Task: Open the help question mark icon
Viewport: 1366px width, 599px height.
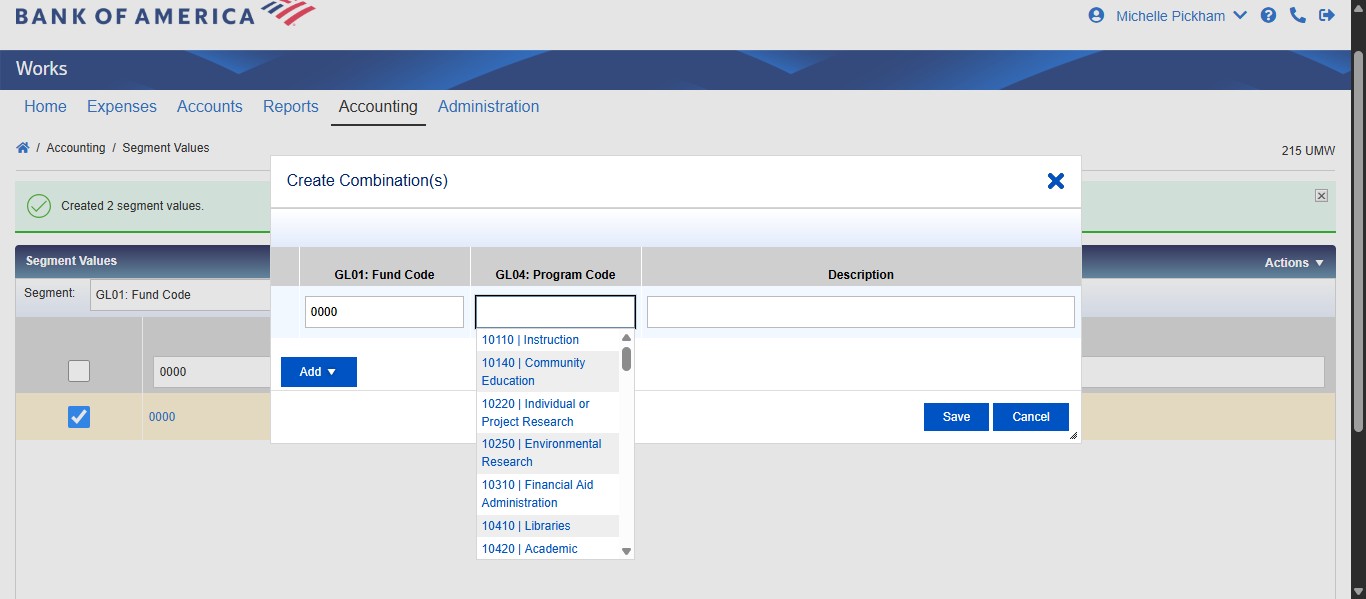Action: pos(1268,15)
